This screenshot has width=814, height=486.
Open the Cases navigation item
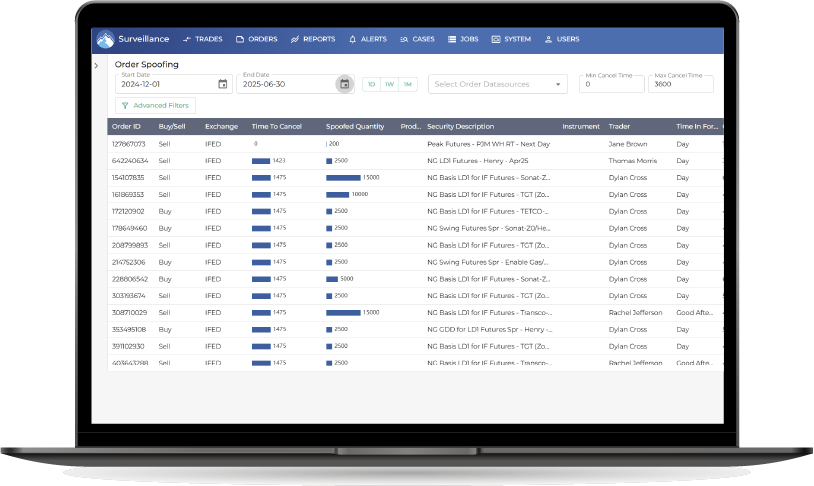click(x=416, y=40)
